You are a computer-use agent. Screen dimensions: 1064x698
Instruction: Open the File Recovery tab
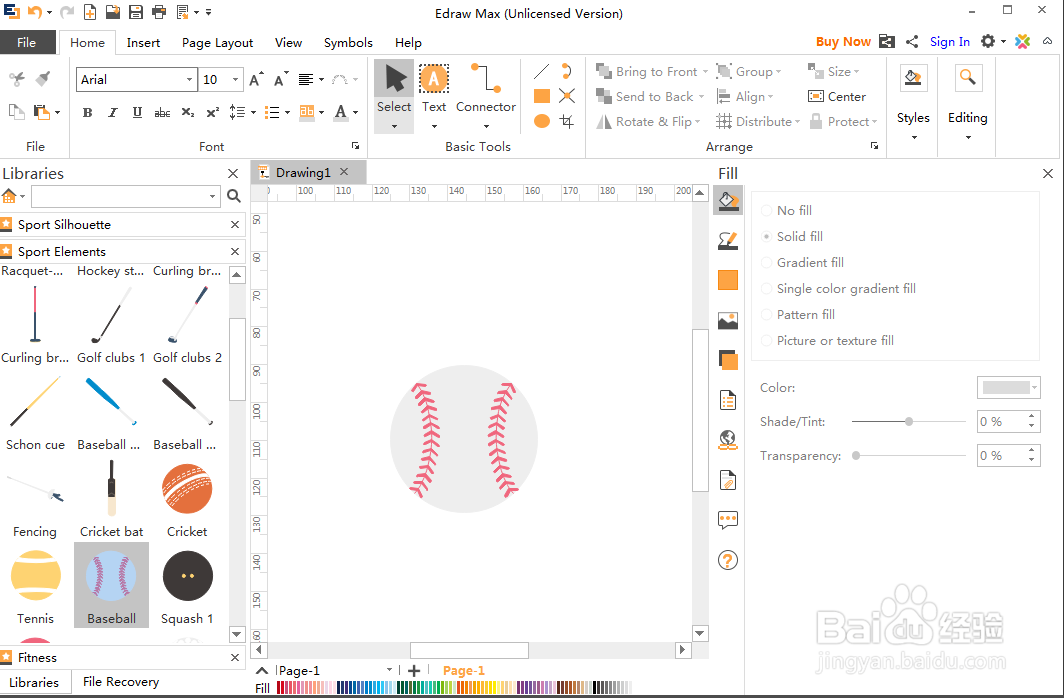click(x=121, y=682)
